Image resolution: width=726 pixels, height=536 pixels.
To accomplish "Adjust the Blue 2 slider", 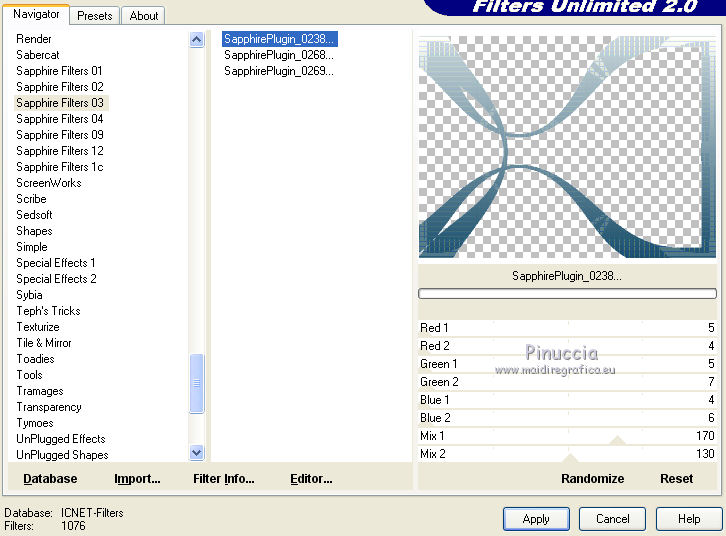I will coord(567,418).
